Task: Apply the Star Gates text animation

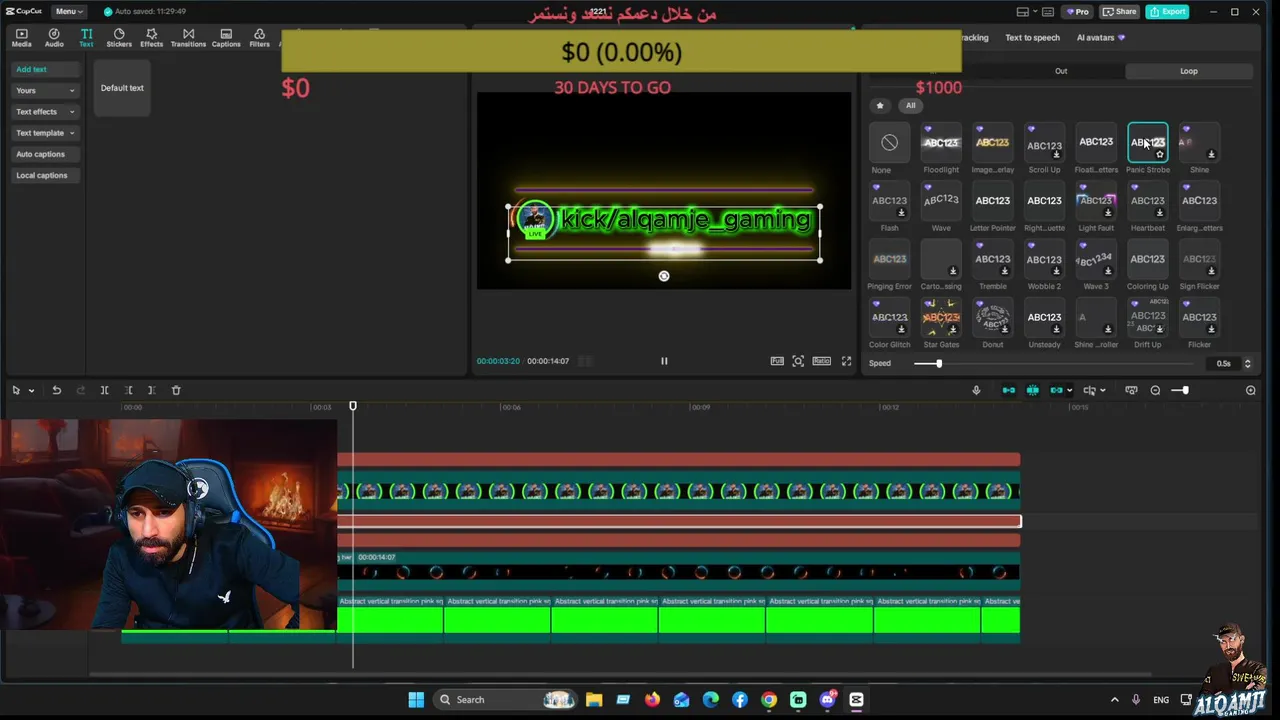Action: tap(941, 317)
